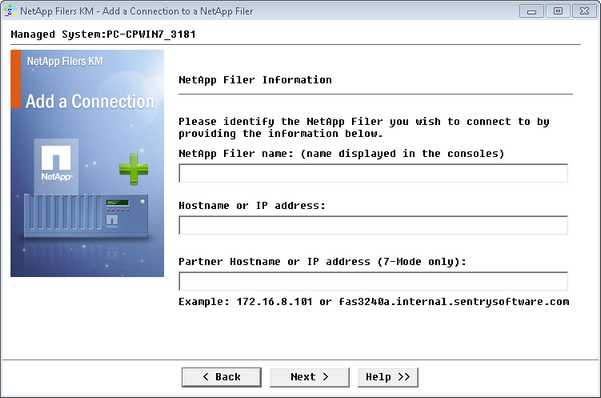Click the Next button

[x=310, y=377]
